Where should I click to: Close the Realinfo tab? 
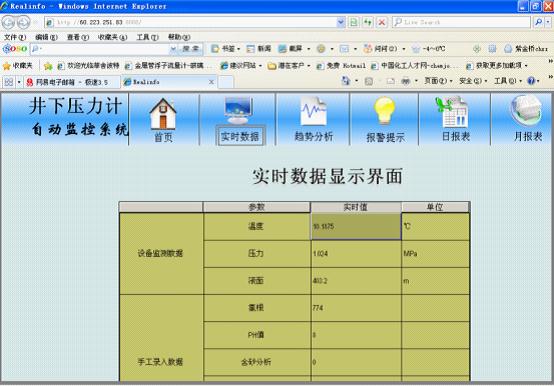tap(211, 82)
